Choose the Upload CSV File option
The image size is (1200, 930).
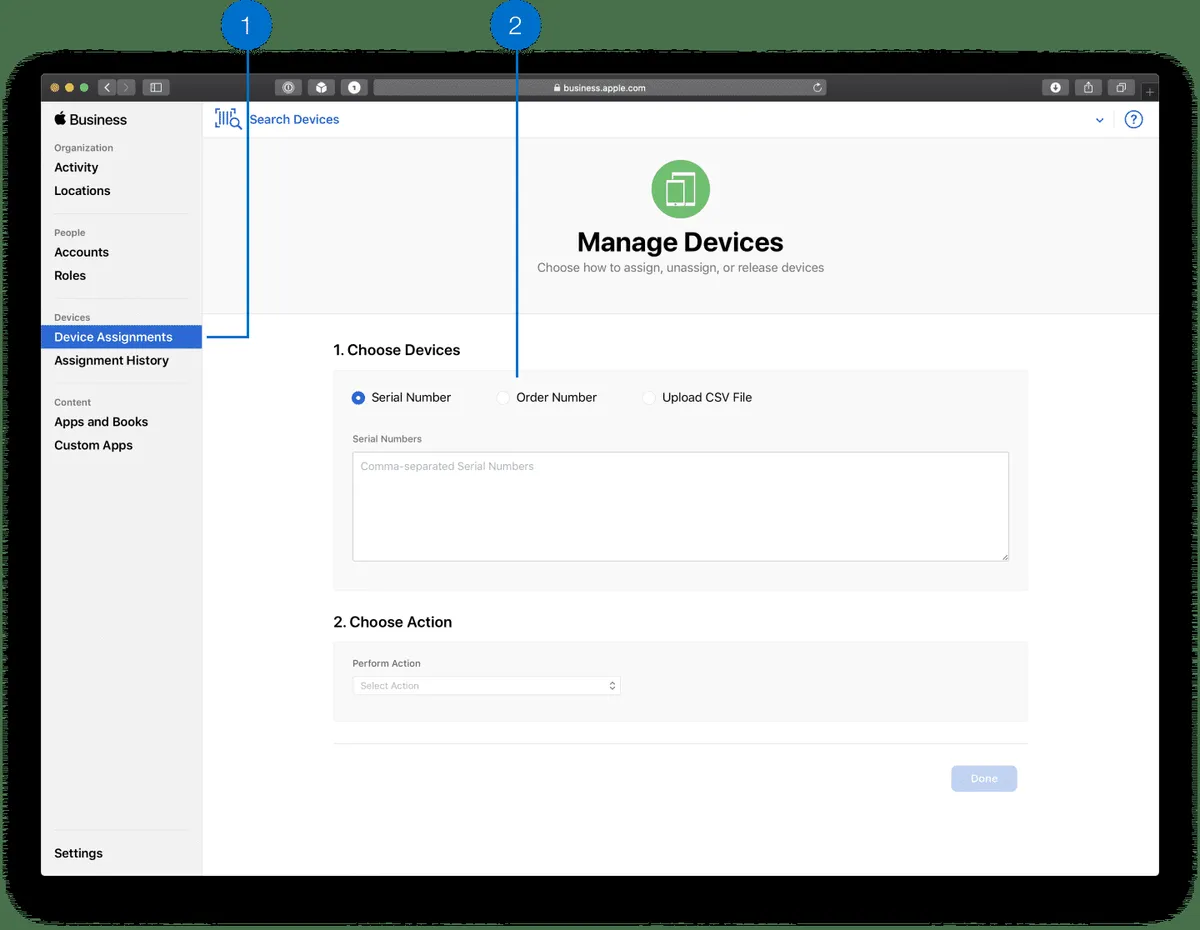[649, 398]
